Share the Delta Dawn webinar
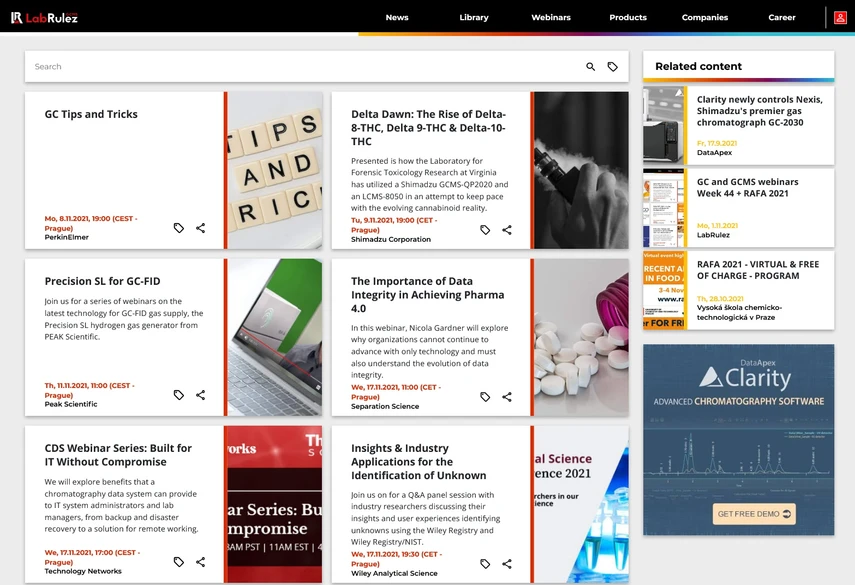This screenshot has width=855, height=585. tap(507, 230)
